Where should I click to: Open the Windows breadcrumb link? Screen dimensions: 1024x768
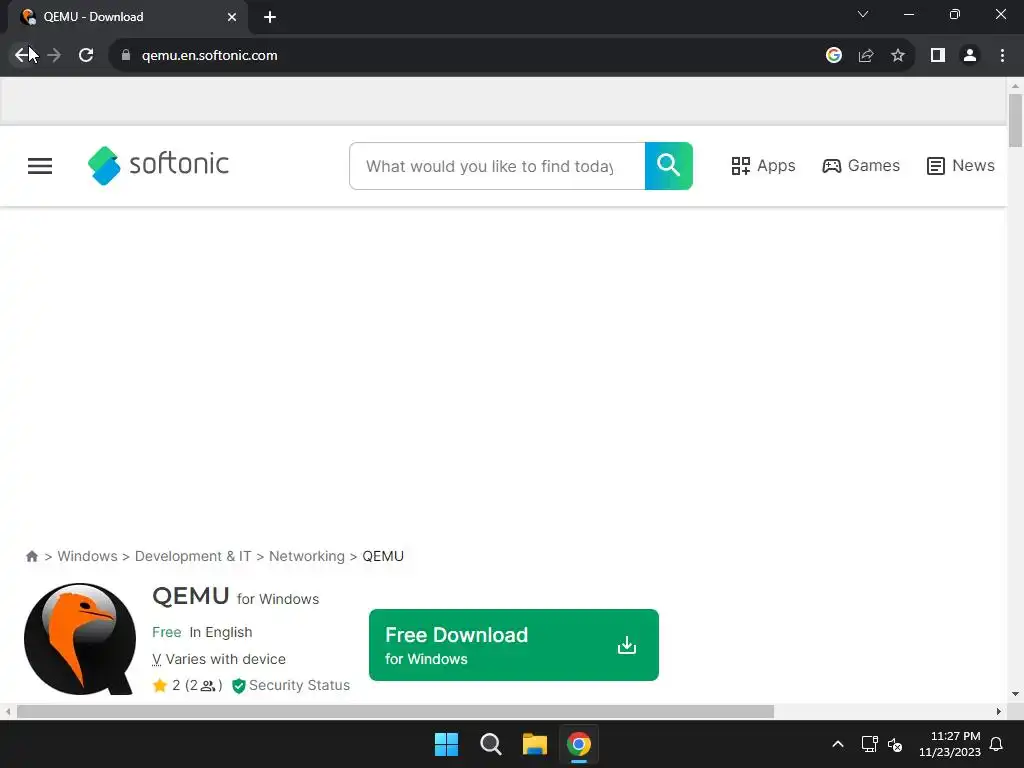(88, 556)
